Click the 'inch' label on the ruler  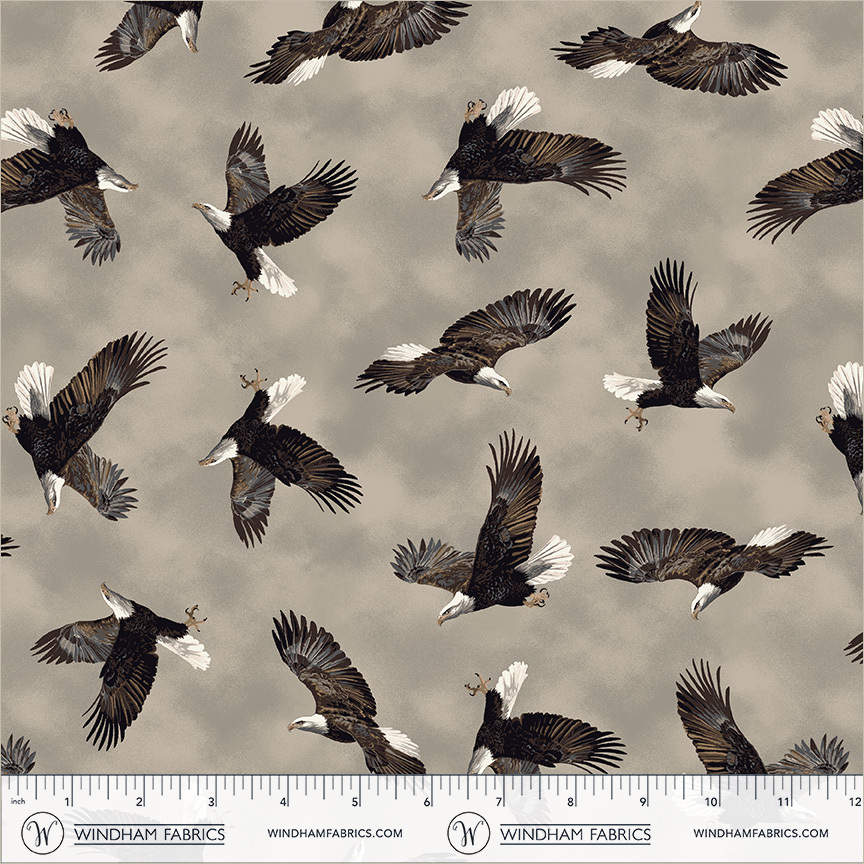pos(17,801)
